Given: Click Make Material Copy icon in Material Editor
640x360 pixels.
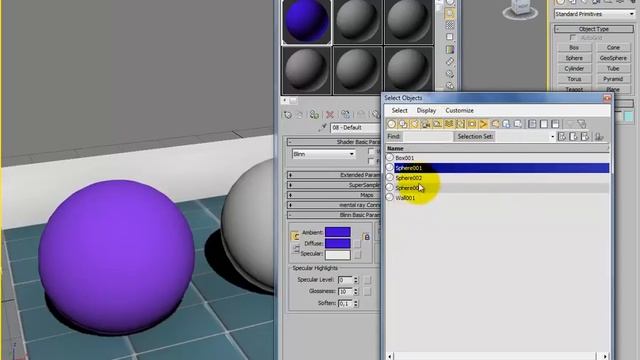Looking at the screenshot, I should tap(345, 115).
